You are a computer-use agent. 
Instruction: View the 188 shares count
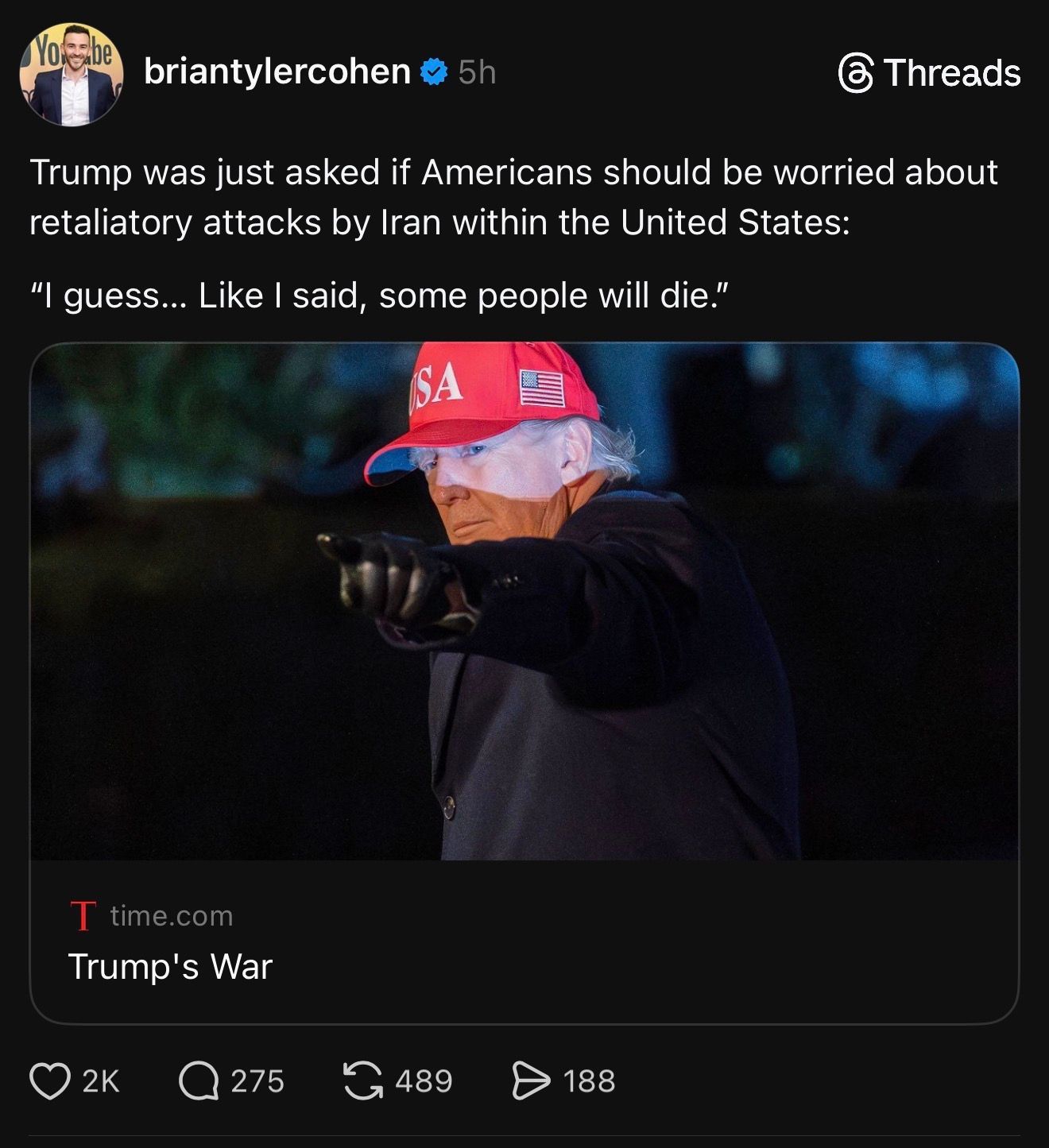click(589, 1081)
